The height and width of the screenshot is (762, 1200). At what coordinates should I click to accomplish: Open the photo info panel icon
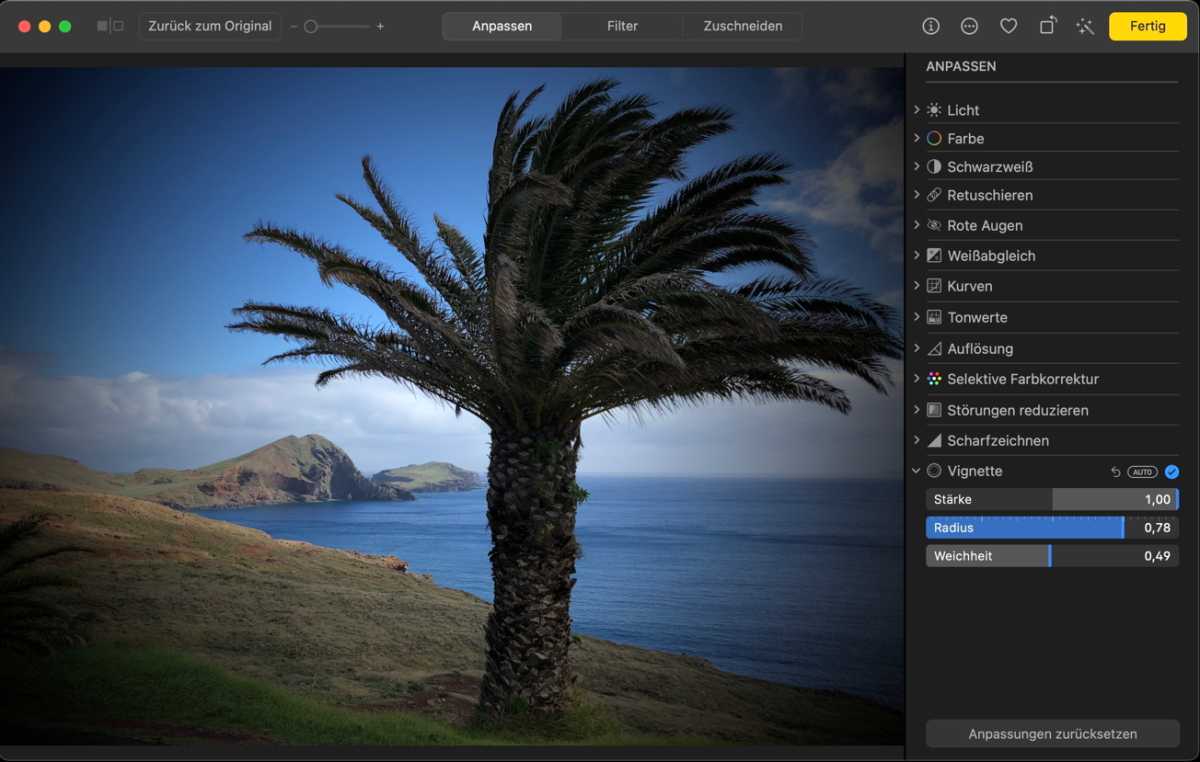931,26
